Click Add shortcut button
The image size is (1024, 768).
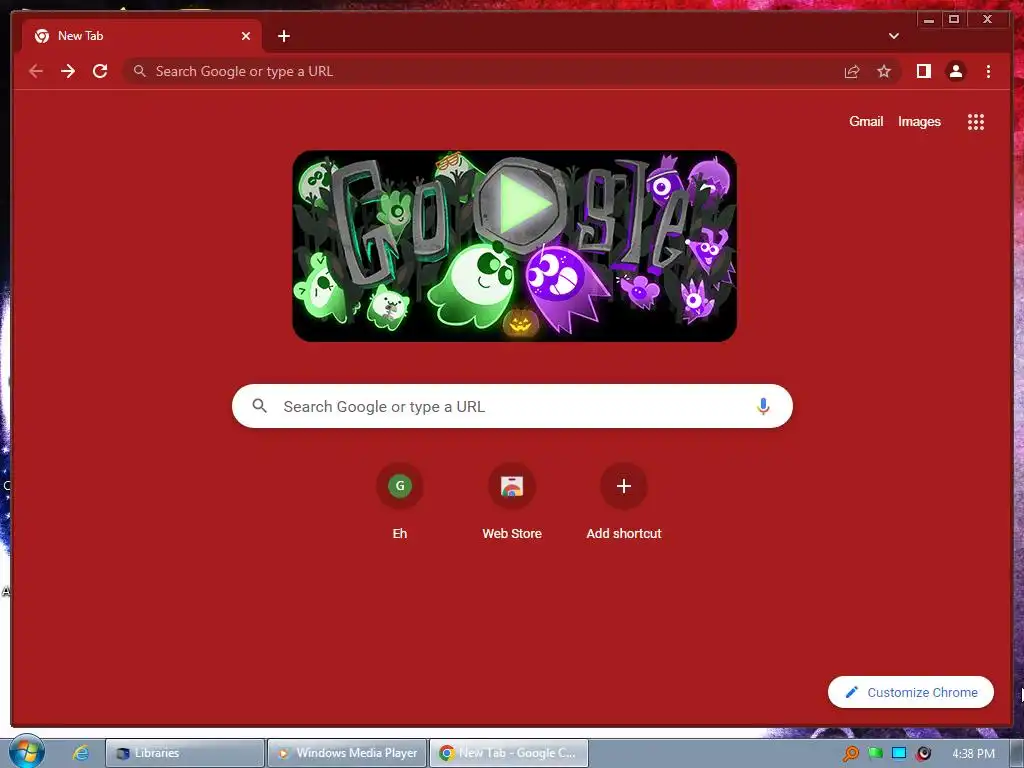click(624, 502)
